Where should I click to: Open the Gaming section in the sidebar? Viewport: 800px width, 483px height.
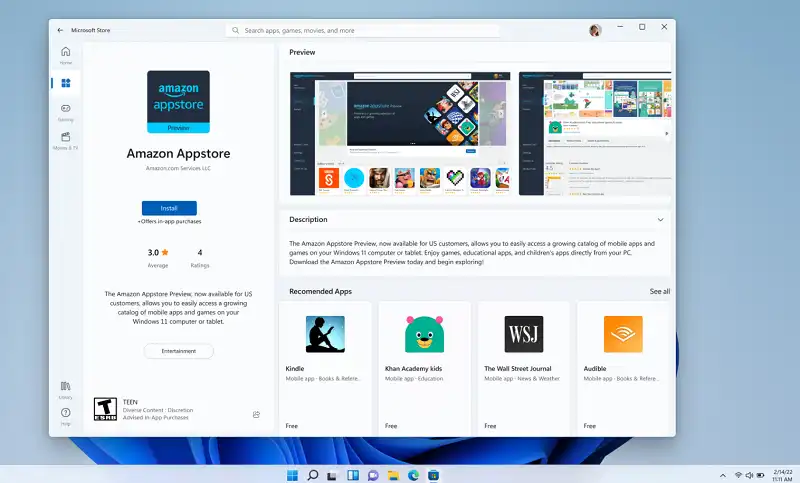(x=65, y=110)
